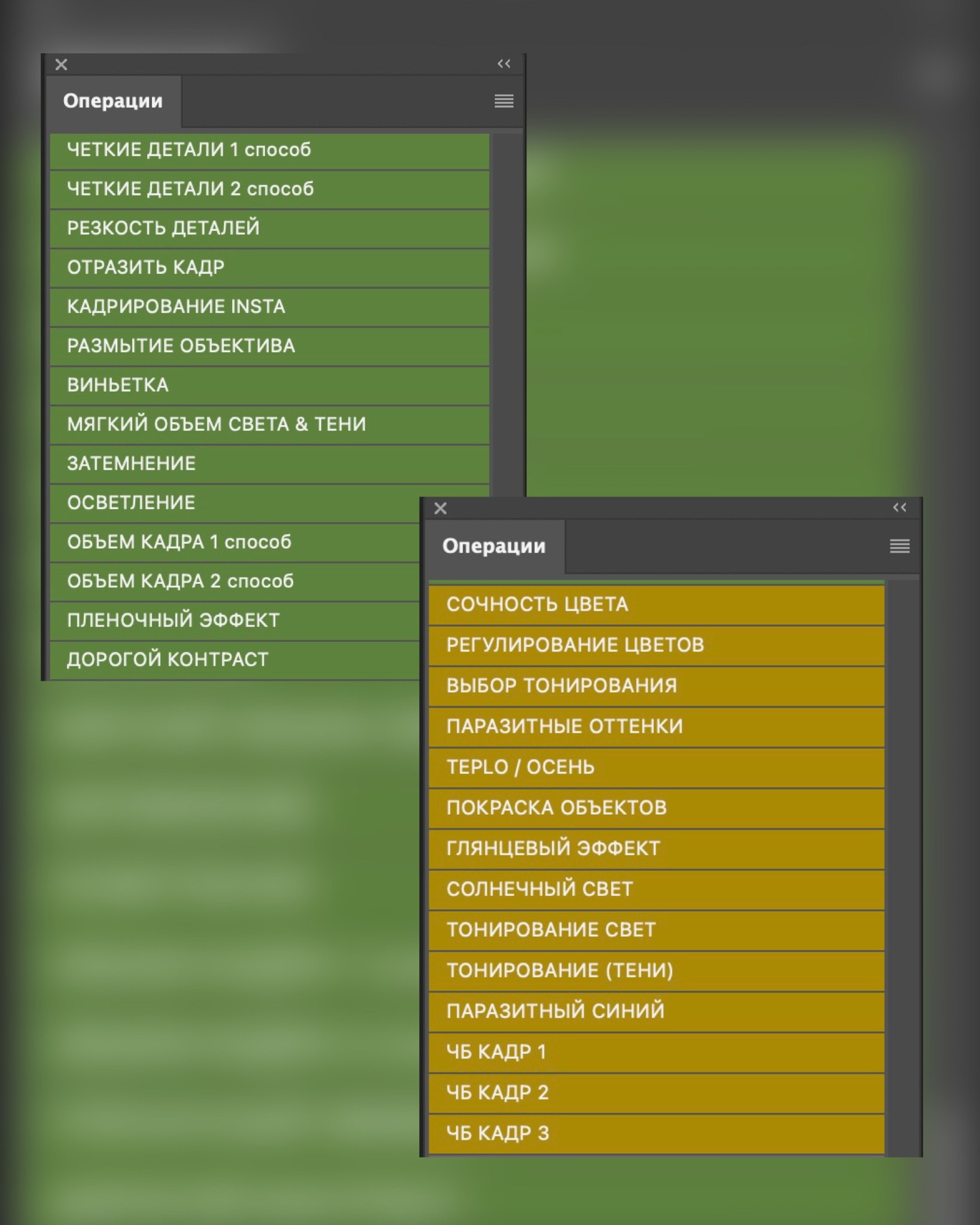
Task: Collapse the yellow panel with double-arrow icon
Action: coord(899,508)
